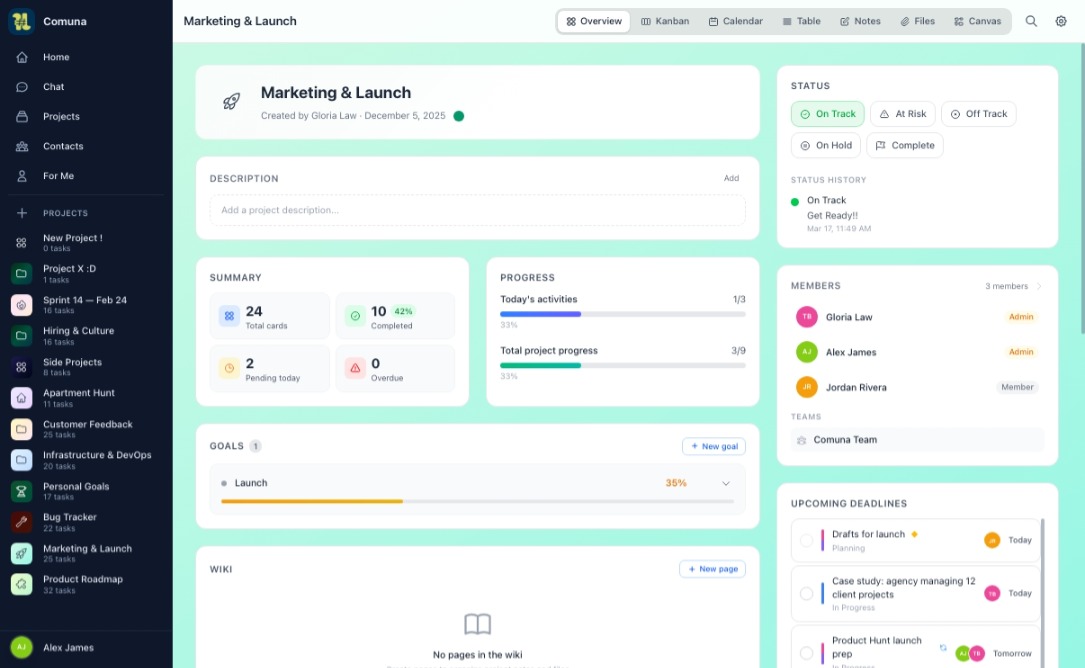The image size is (1085, 668).
Task: Click the plus icon beside Projects header
Action: [22, 213]
